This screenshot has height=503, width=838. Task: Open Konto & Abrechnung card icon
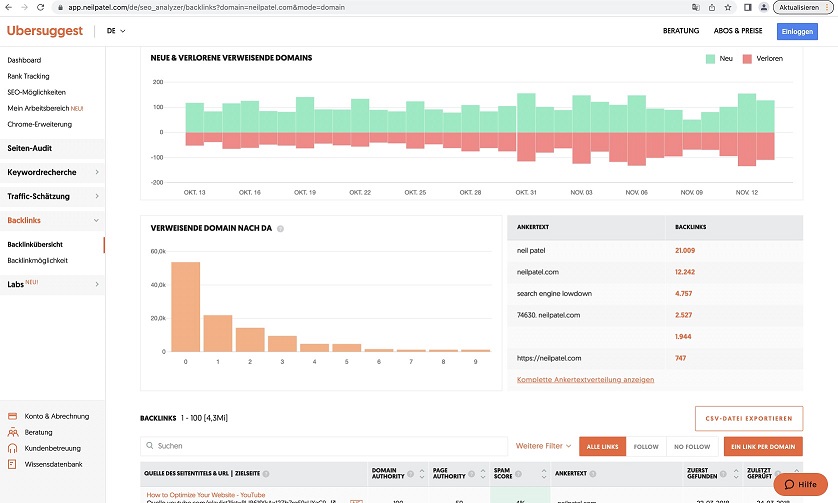[12, 416]
